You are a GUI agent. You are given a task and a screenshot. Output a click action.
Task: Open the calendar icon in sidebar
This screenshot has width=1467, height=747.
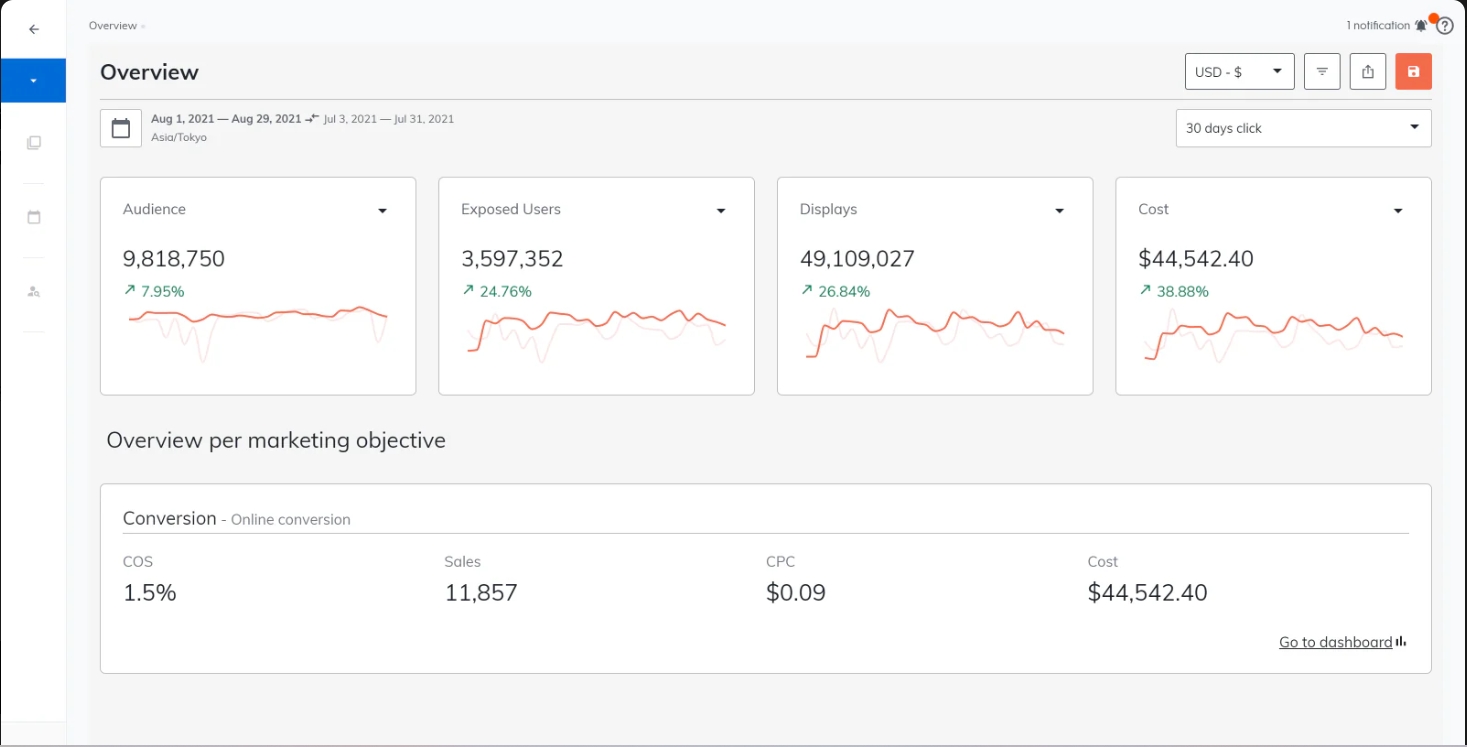(34, 217)
